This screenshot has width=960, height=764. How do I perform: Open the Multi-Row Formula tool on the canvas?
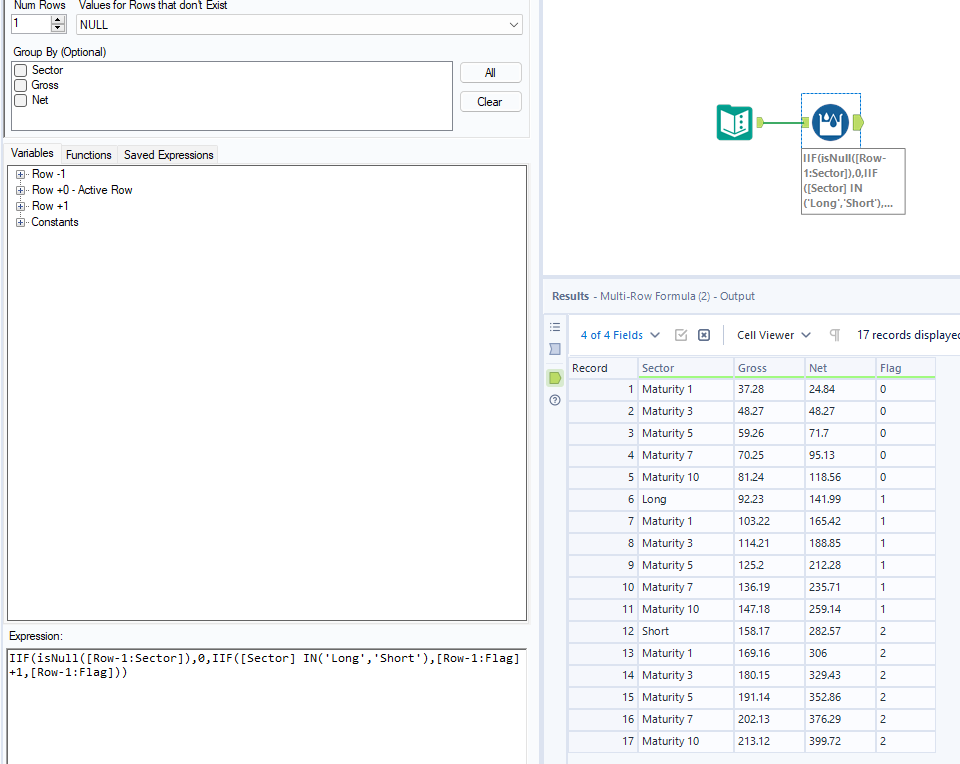830,120
